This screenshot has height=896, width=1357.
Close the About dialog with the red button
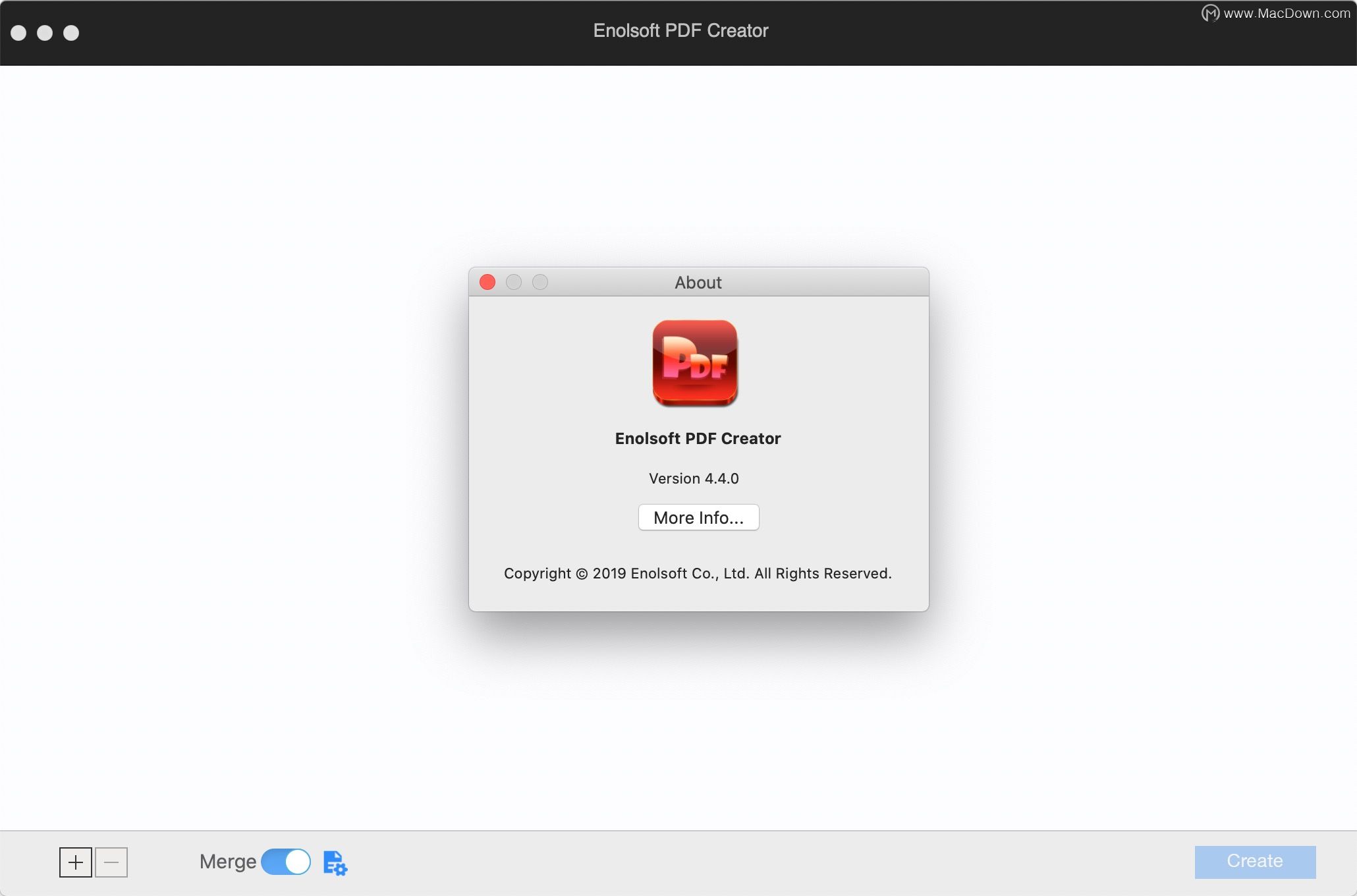pyautogui.click(x=487, y=282)
